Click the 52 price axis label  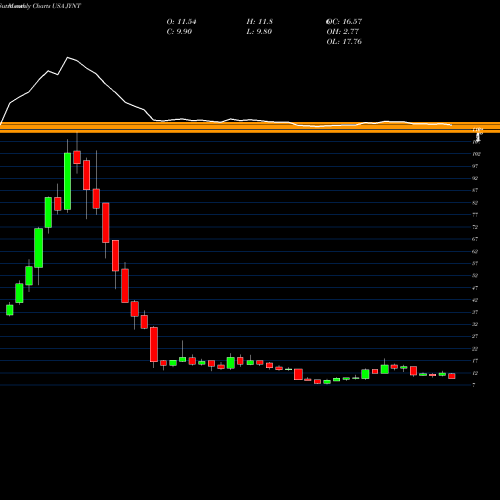point(475,276)
